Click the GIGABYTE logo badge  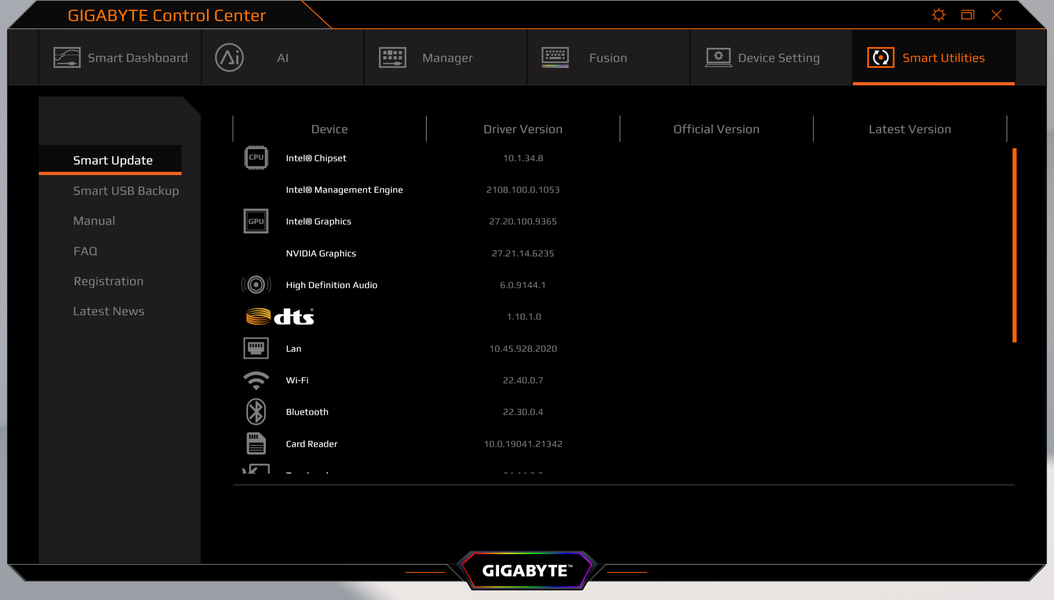[x=526, y=570]
